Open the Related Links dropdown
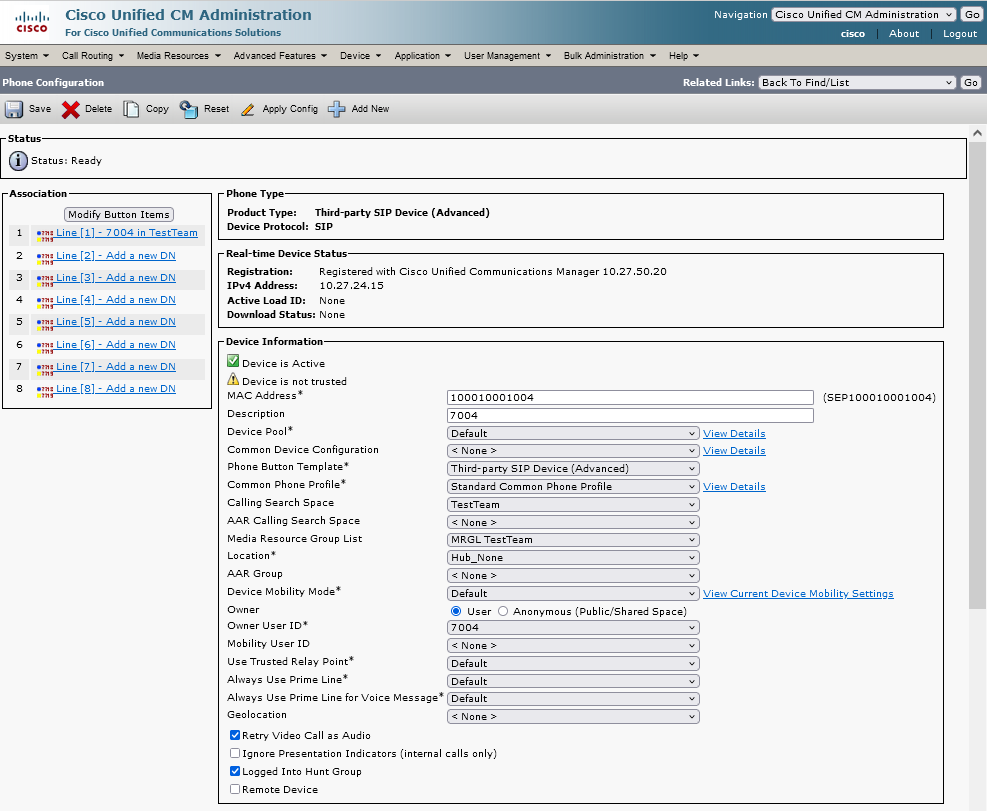Viewport: 987px width, 811px height. pos(857,82)
